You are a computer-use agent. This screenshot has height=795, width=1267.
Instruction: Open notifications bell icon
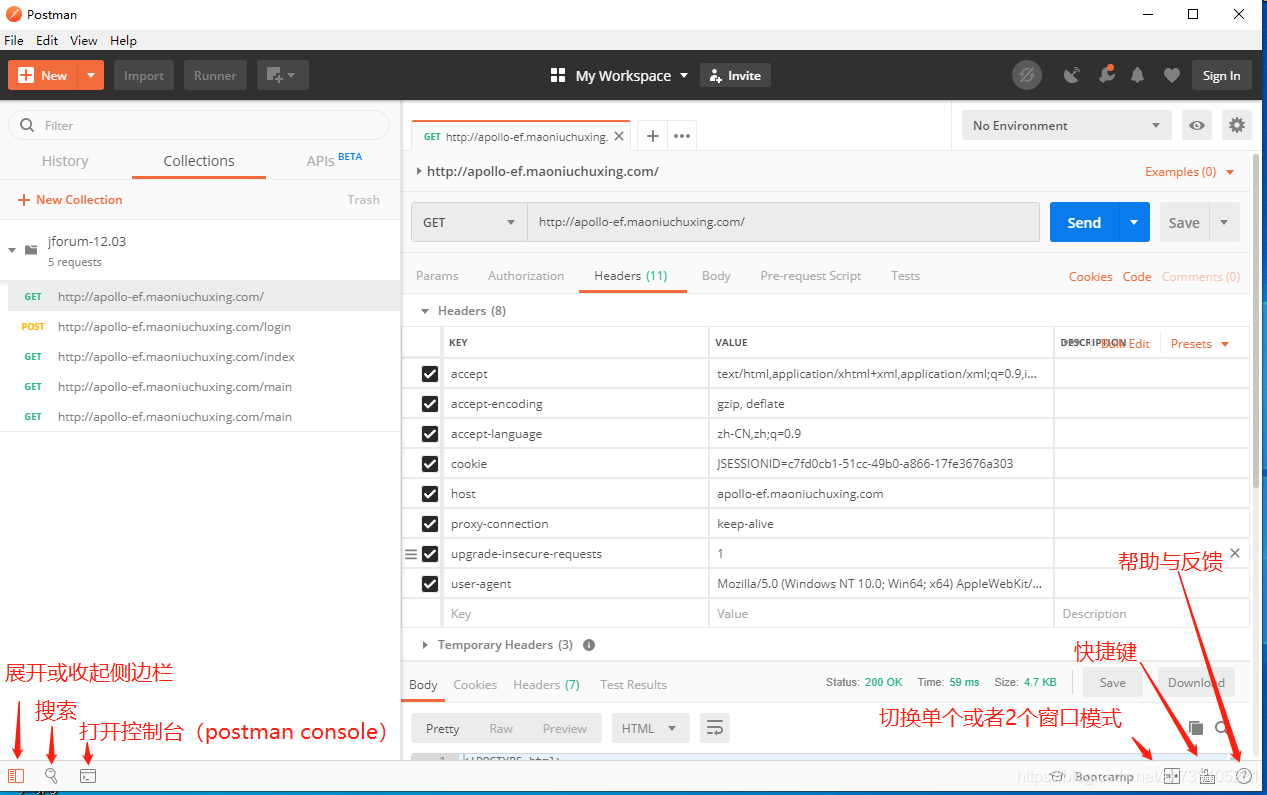coord(1138,75)
